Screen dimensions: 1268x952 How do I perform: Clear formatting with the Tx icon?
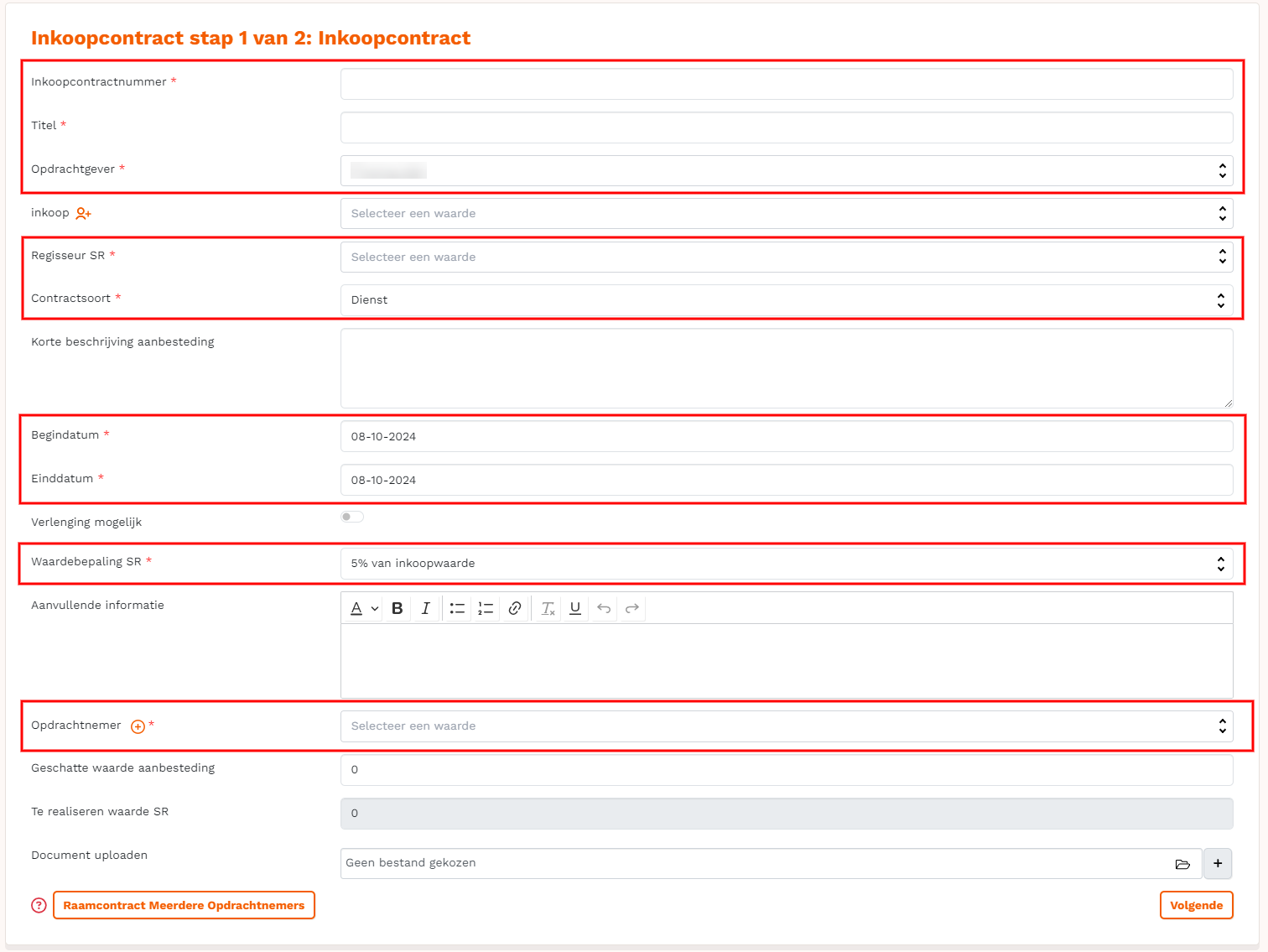548,608
